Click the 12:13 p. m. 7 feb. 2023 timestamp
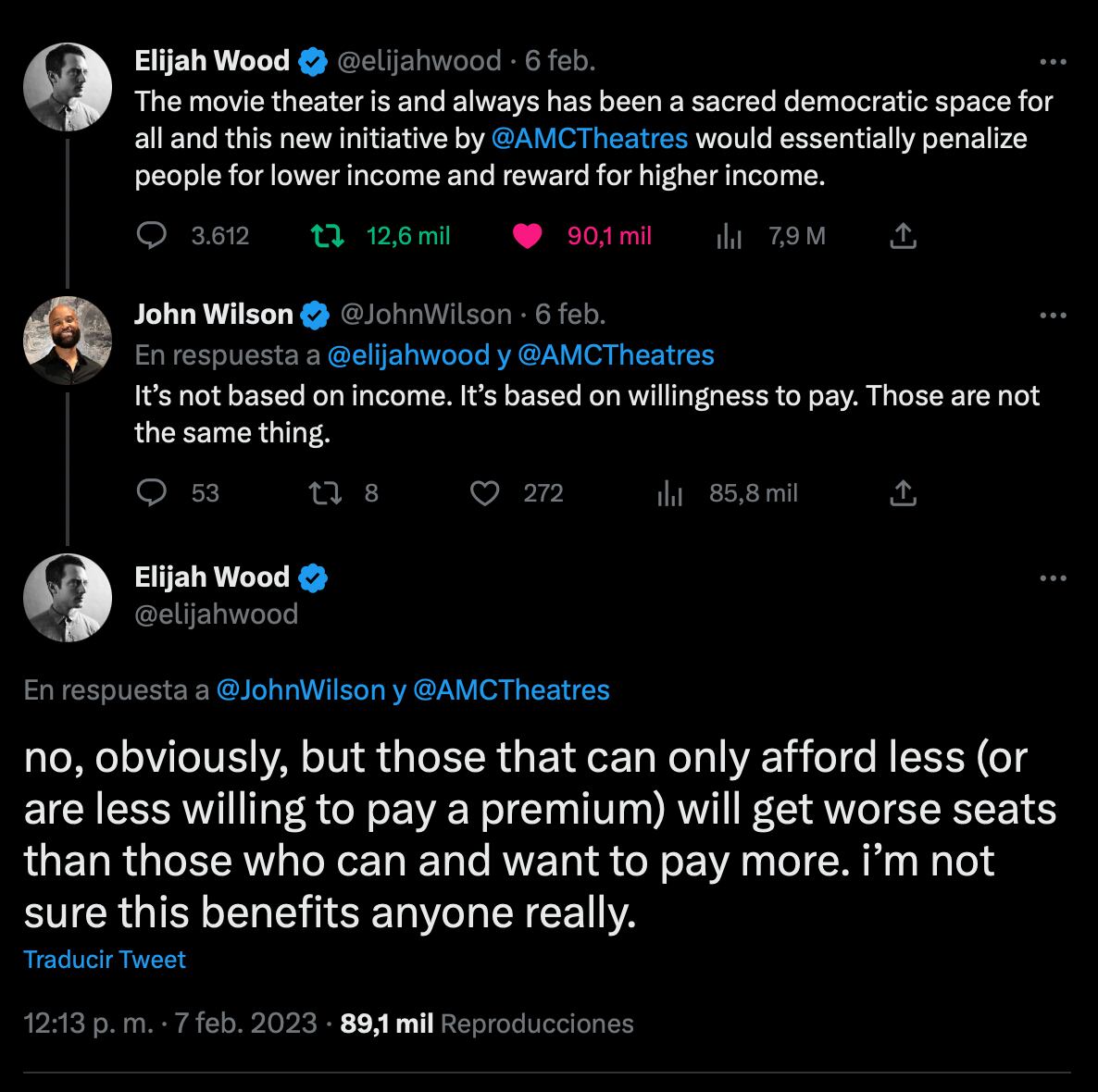Image resolution: width=1098 pixels, height=1092 pixels. [170, 1023]
